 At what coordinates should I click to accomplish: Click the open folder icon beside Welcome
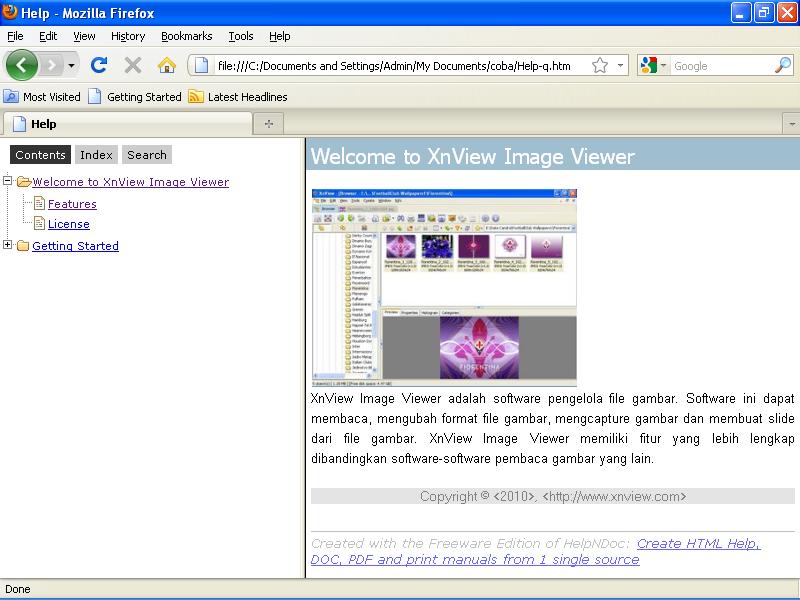pos(23,182)
